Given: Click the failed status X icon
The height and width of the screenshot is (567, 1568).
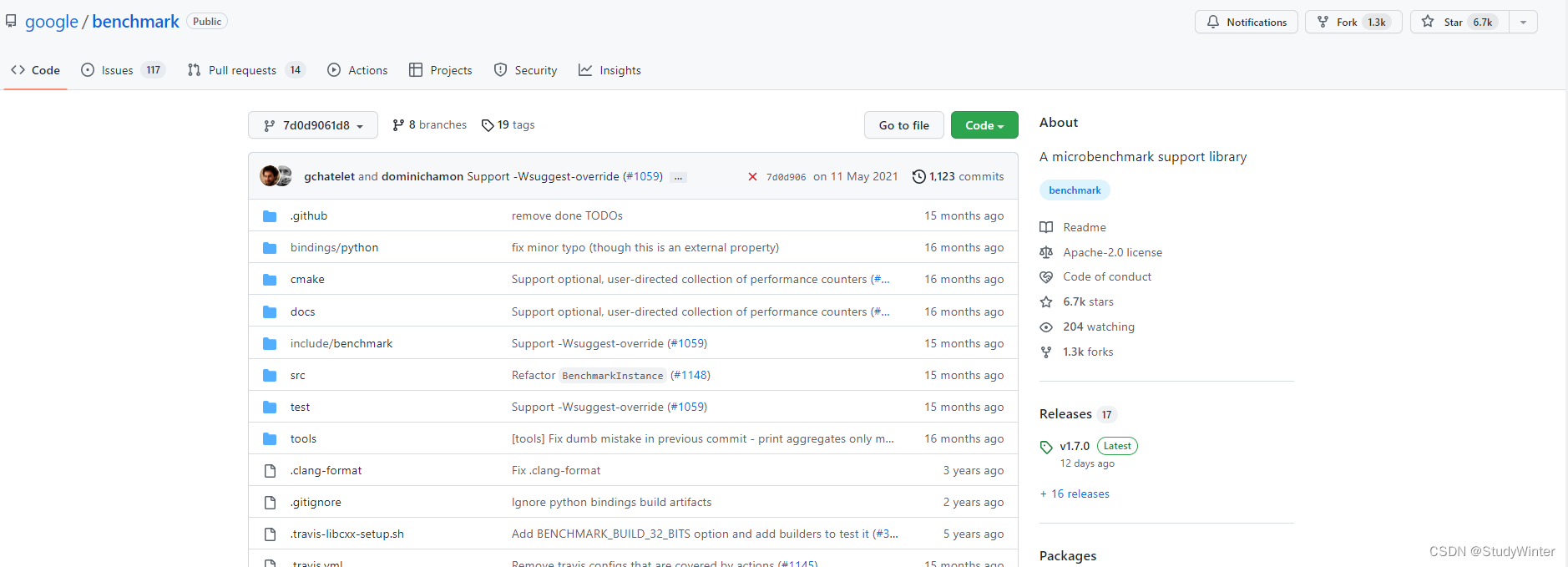Looking at the screenshot, I should pos(752,177).
